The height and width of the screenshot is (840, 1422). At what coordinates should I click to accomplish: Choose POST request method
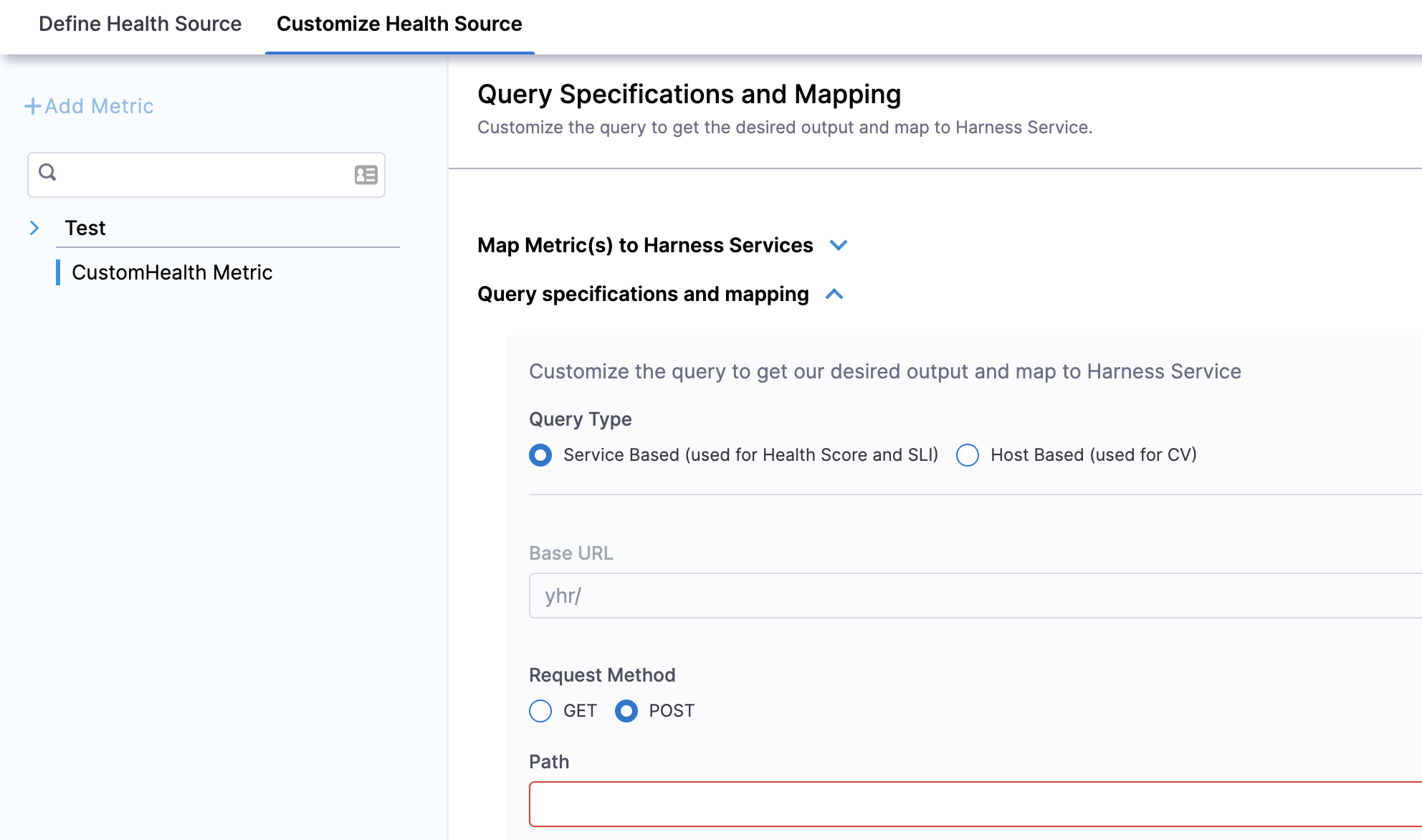click(x=626, y=711)
